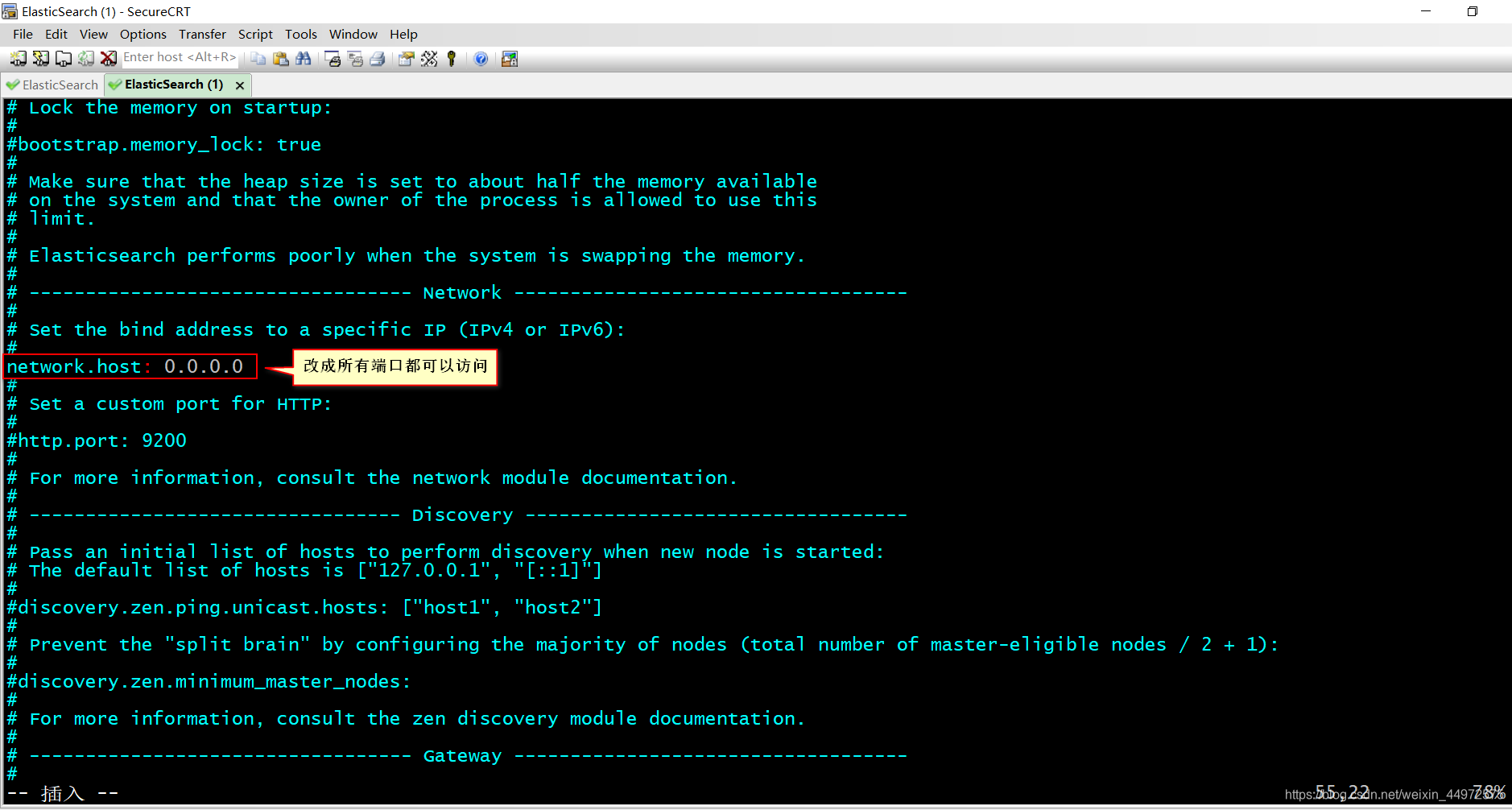Click the Public Key gold key icon

451,59
